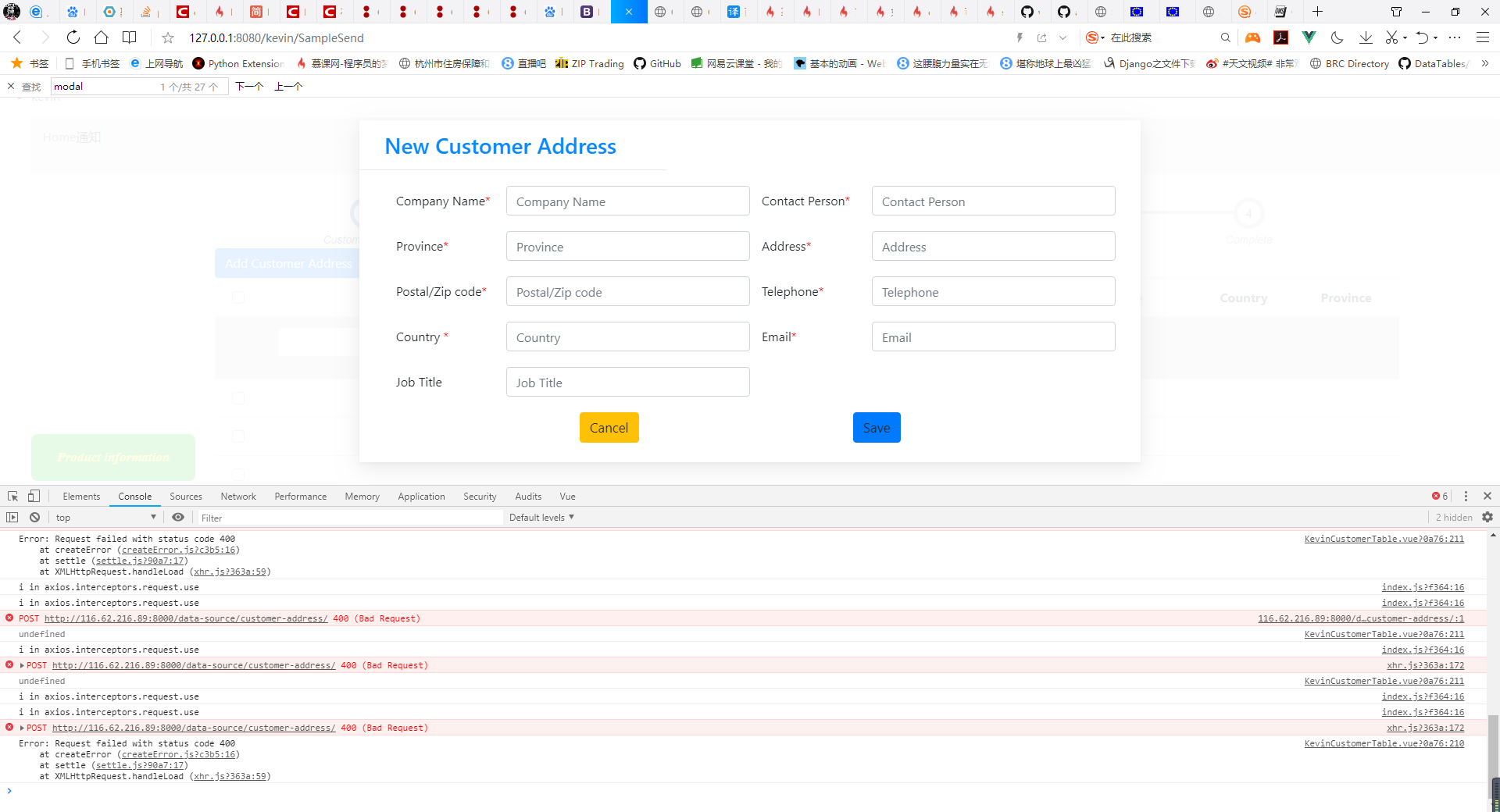The height and width of the screenshot is (812, 1500).
Task: Open a new browser tab with plus
Action: click(x=1317, y=12)
